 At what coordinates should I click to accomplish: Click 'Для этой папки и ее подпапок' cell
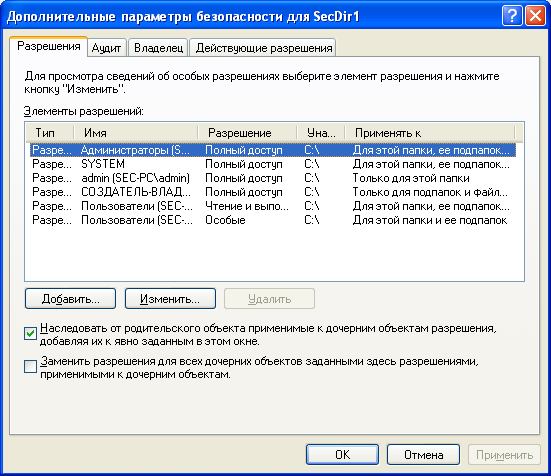(x=430, y=220)
